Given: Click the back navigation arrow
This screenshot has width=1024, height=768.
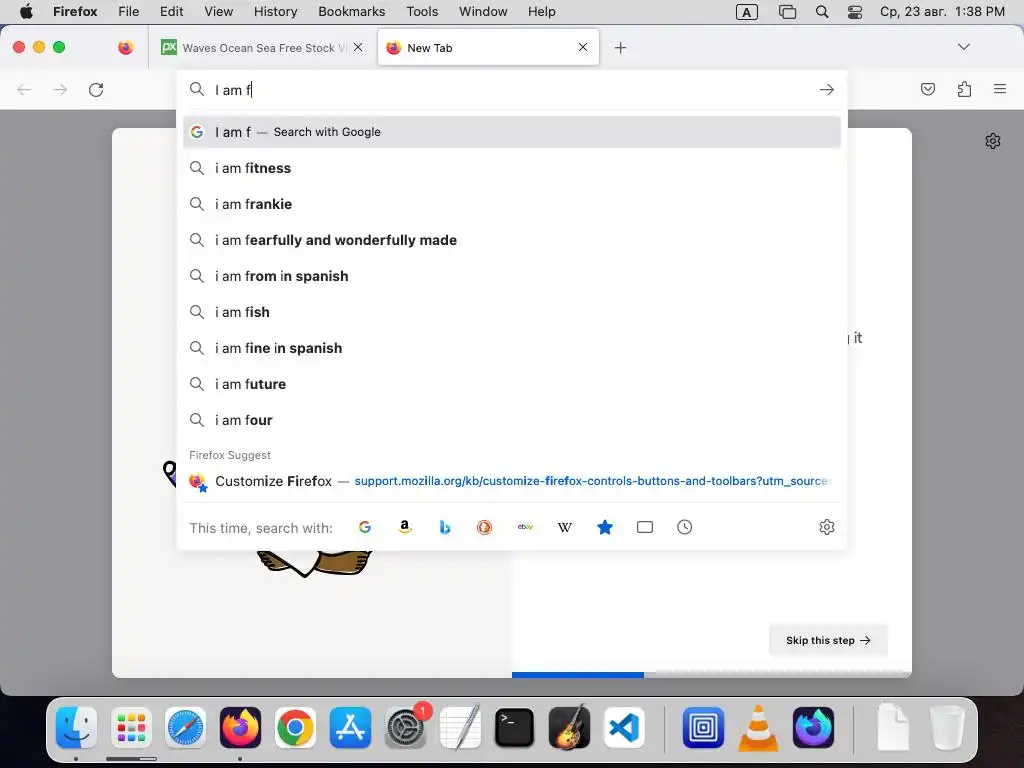Looking at the screenshot, I should (x=24, y=89).
